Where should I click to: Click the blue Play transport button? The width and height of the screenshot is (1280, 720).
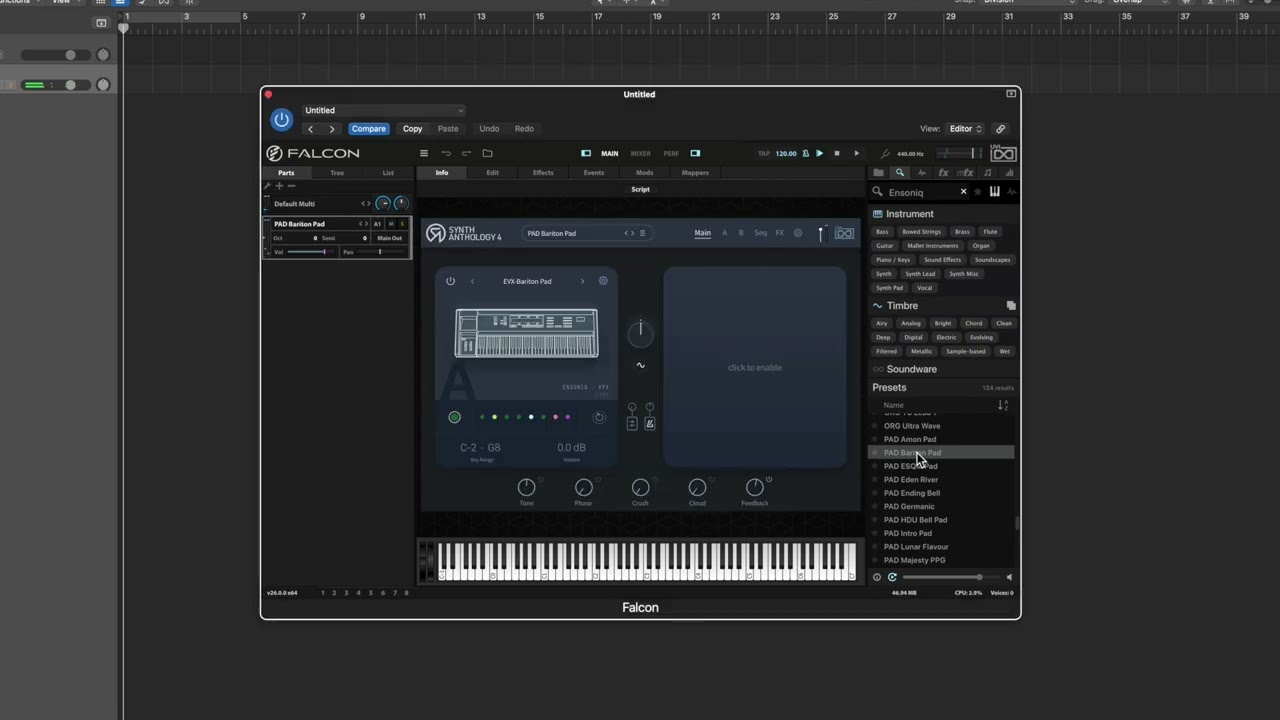point(819,153)
